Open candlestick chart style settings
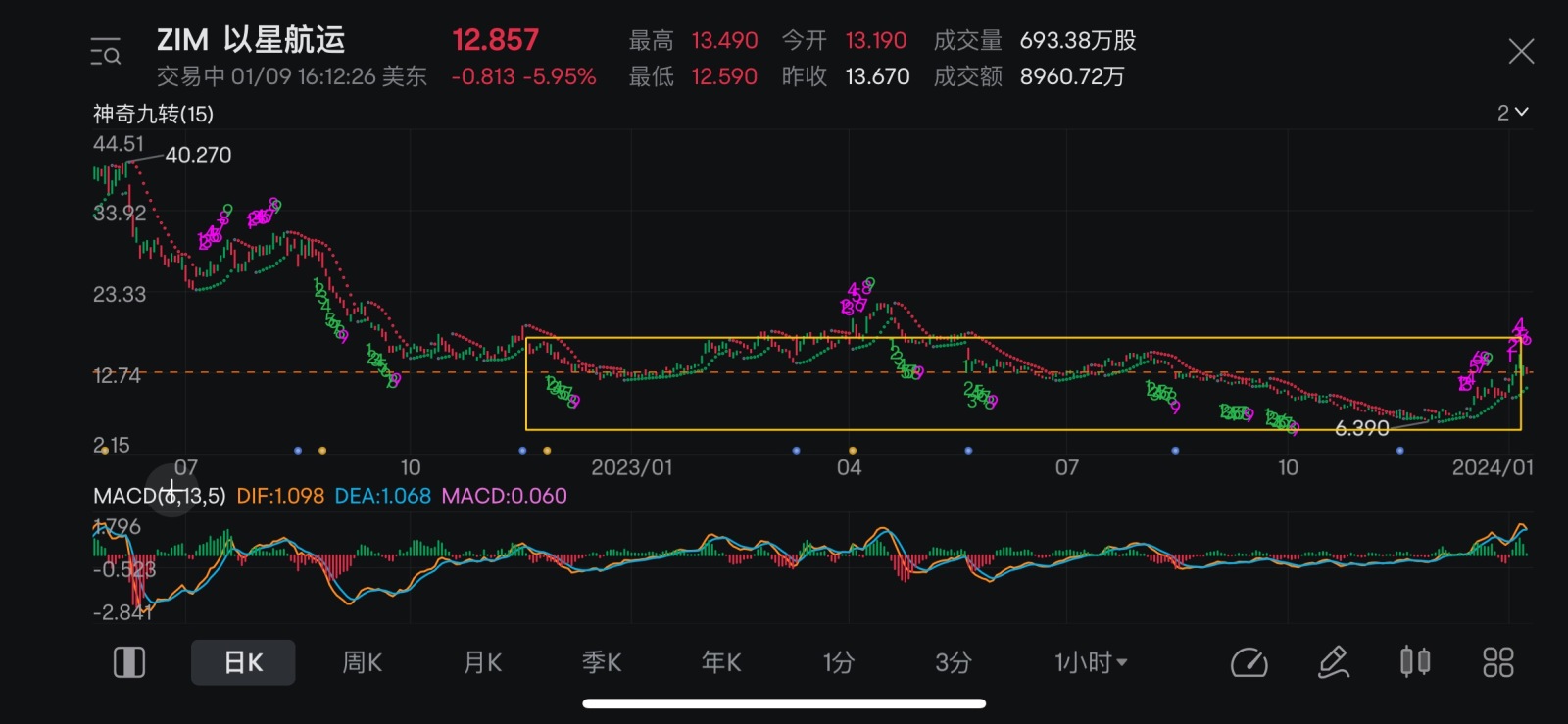The image size is (1568, 724). click(1415, 662)
